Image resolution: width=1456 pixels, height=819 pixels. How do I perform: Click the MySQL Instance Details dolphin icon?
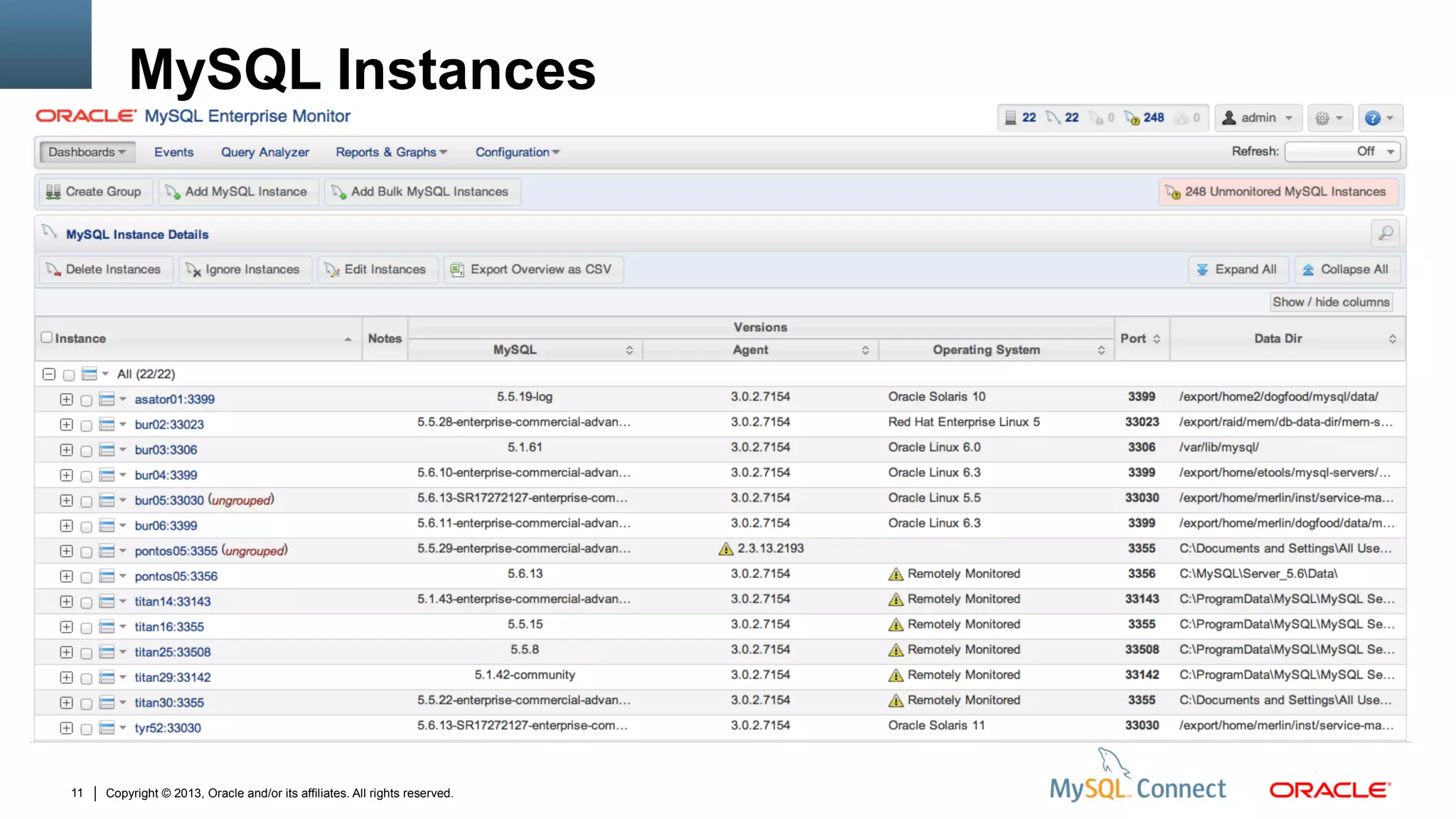49,231
